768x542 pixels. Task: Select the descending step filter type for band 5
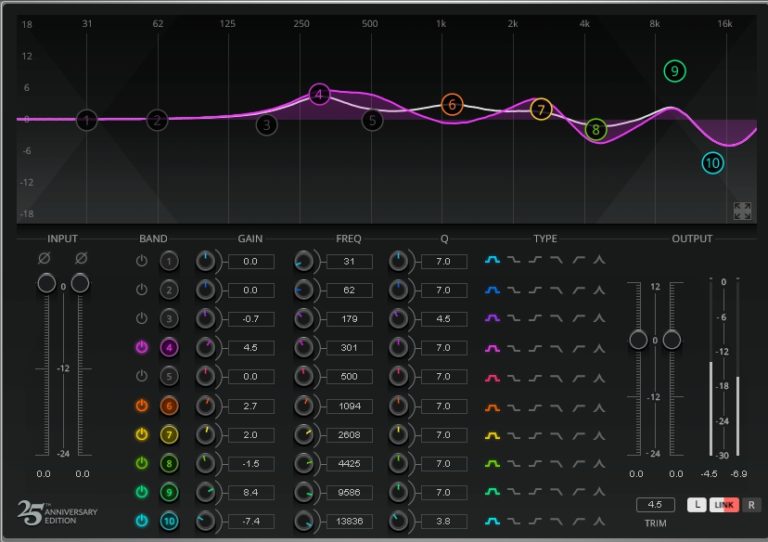click(514, 377)
